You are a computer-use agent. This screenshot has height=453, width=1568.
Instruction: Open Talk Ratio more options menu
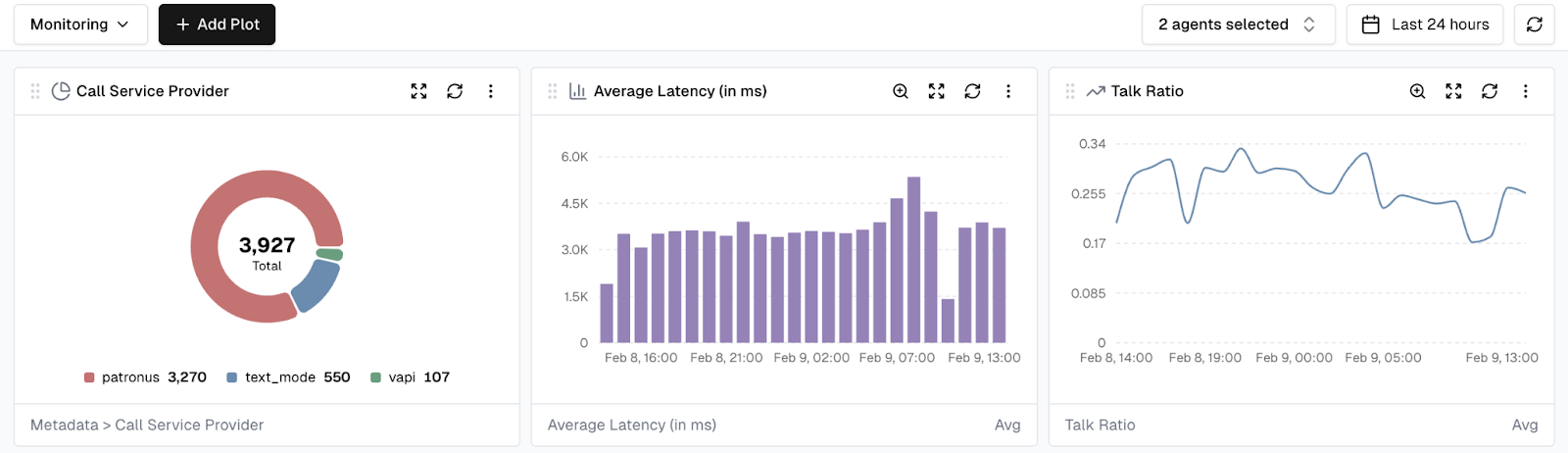pyautogui.click(x=1526, y=91)
